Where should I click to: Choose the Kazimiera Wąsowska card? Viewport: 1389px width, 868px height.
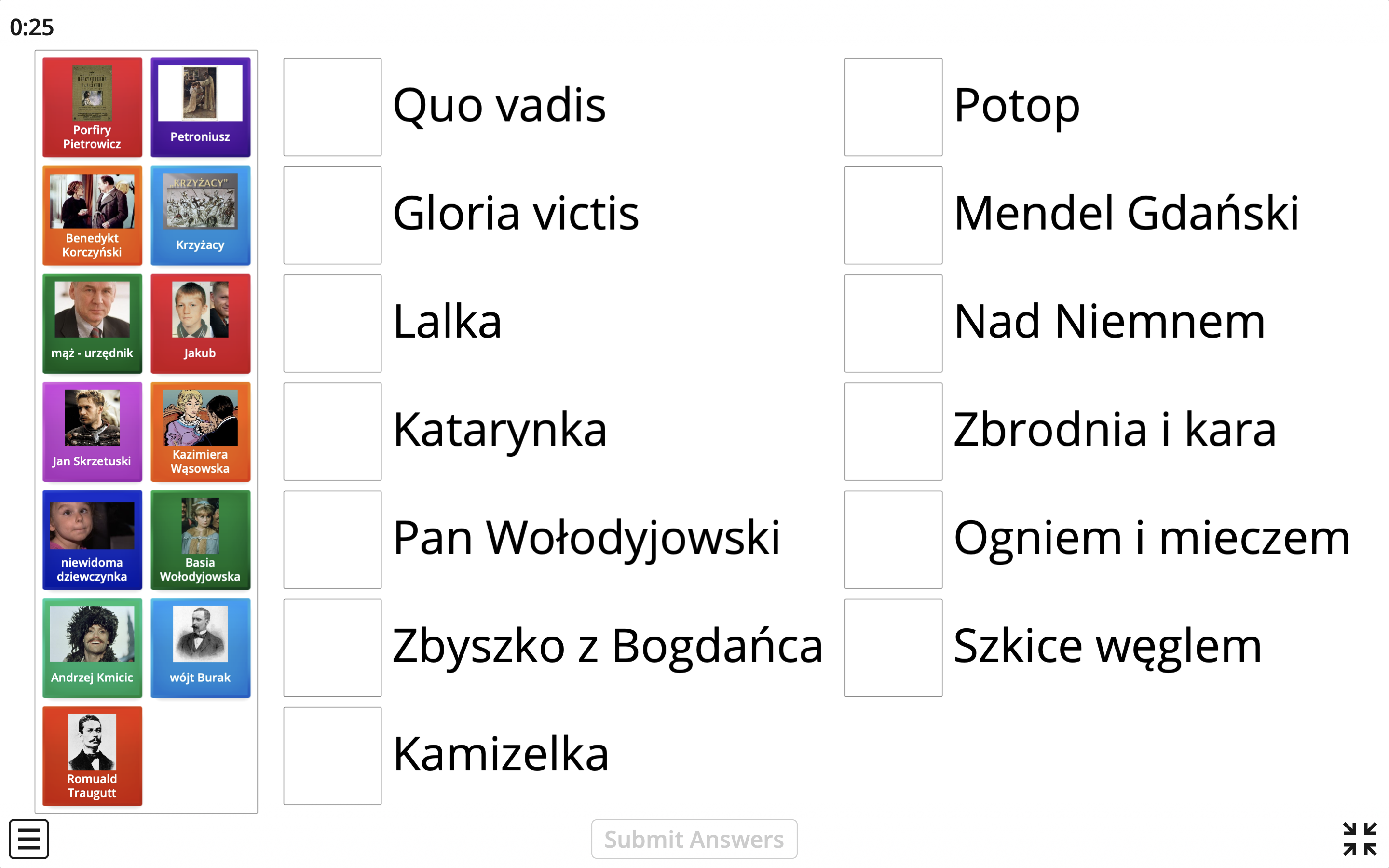pos(200,432)
